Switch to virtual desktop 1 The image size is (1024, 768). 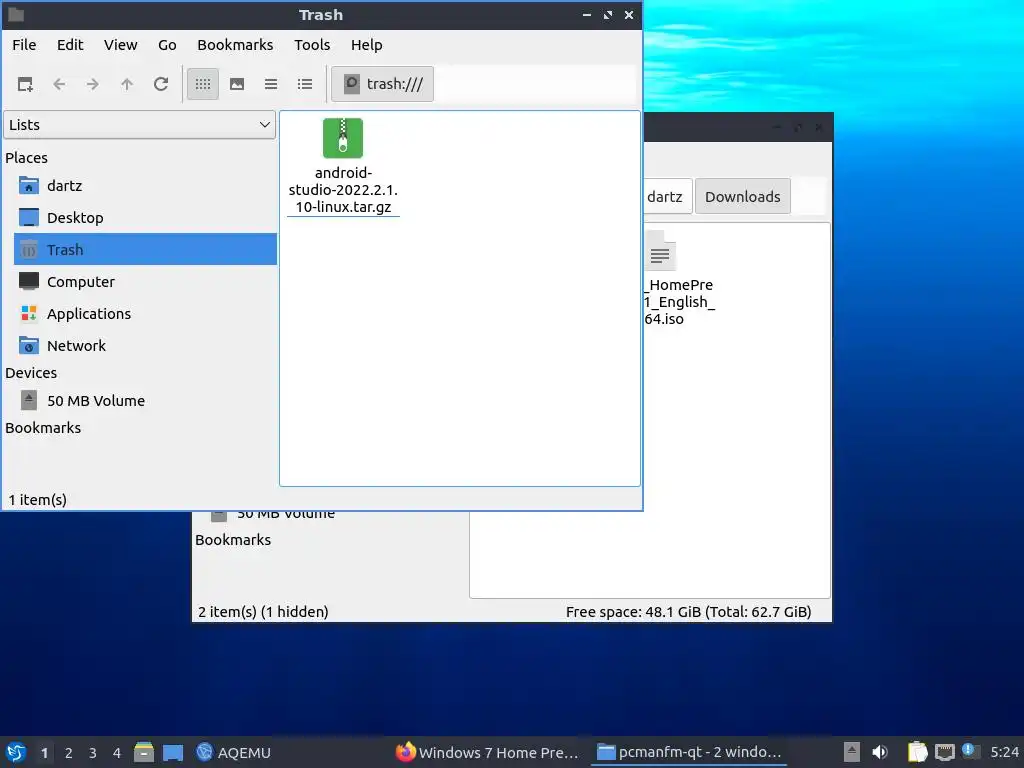44,753
